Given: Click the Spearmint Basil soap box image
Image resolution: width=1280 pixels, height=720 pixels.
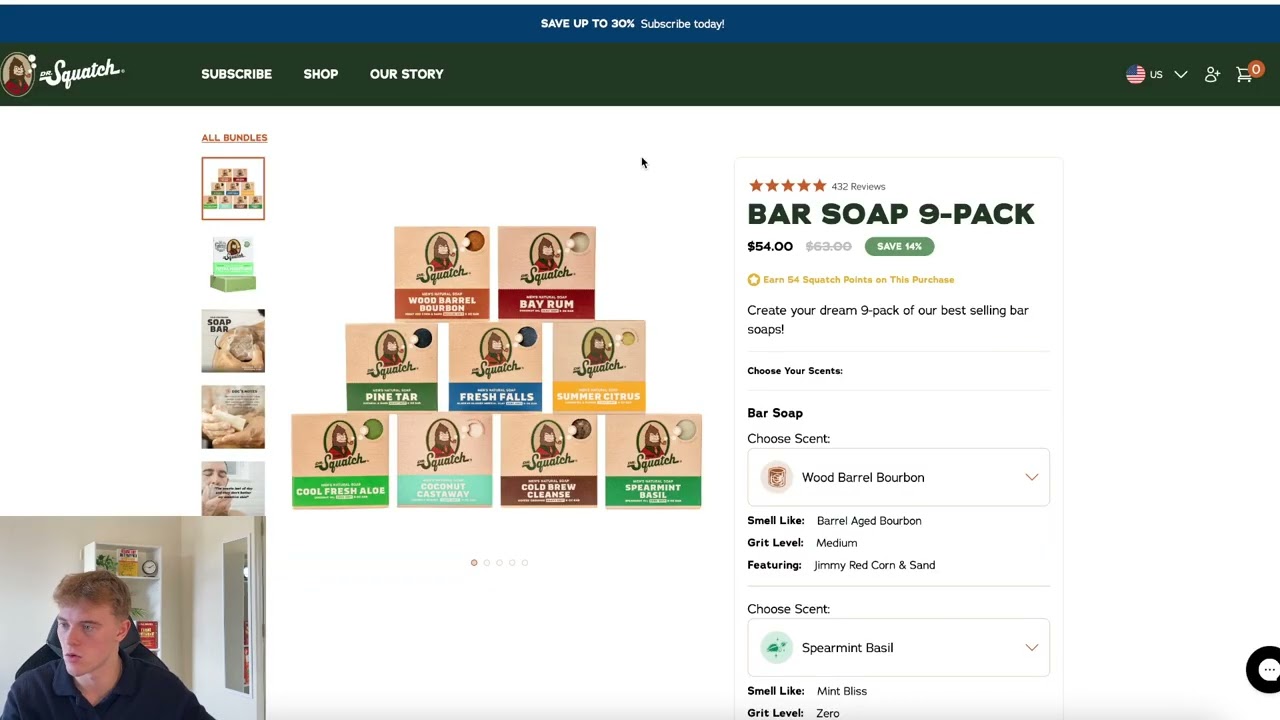Looking at the screenshot, I should coord(653,461).
